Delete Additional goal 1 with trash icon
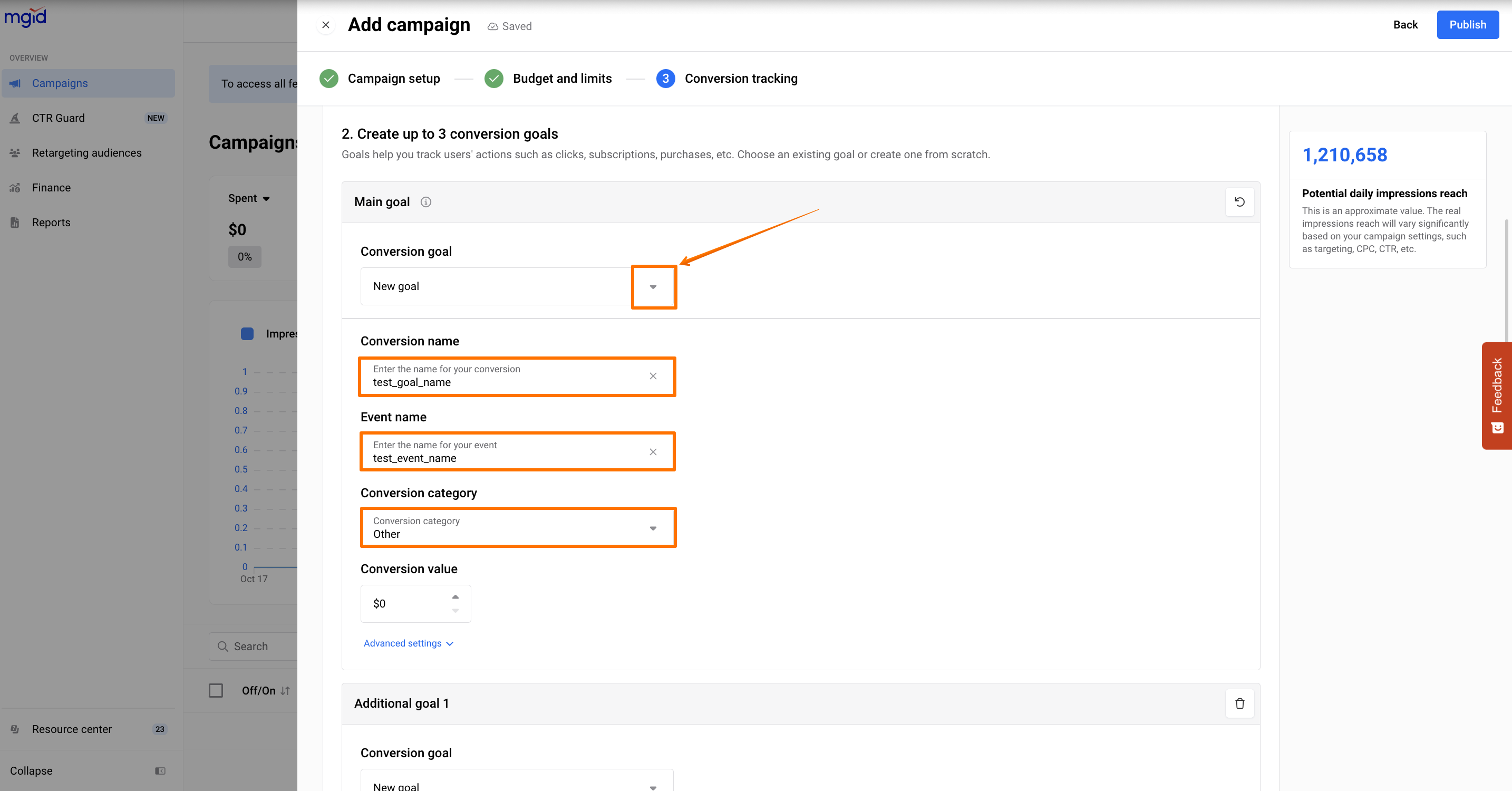This screenshot has height=791, width=1512. coord(1239,703)
